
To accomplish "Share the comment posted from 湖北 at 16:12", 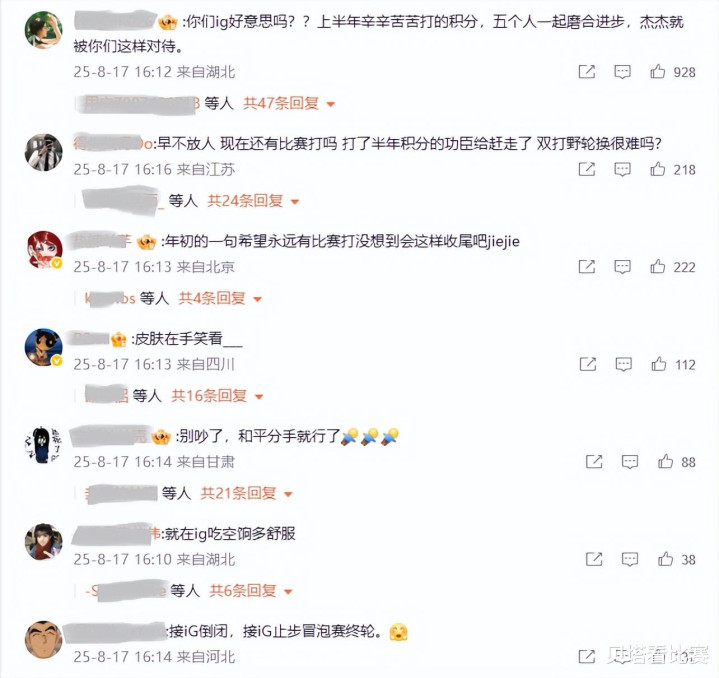I will [586, 72].
